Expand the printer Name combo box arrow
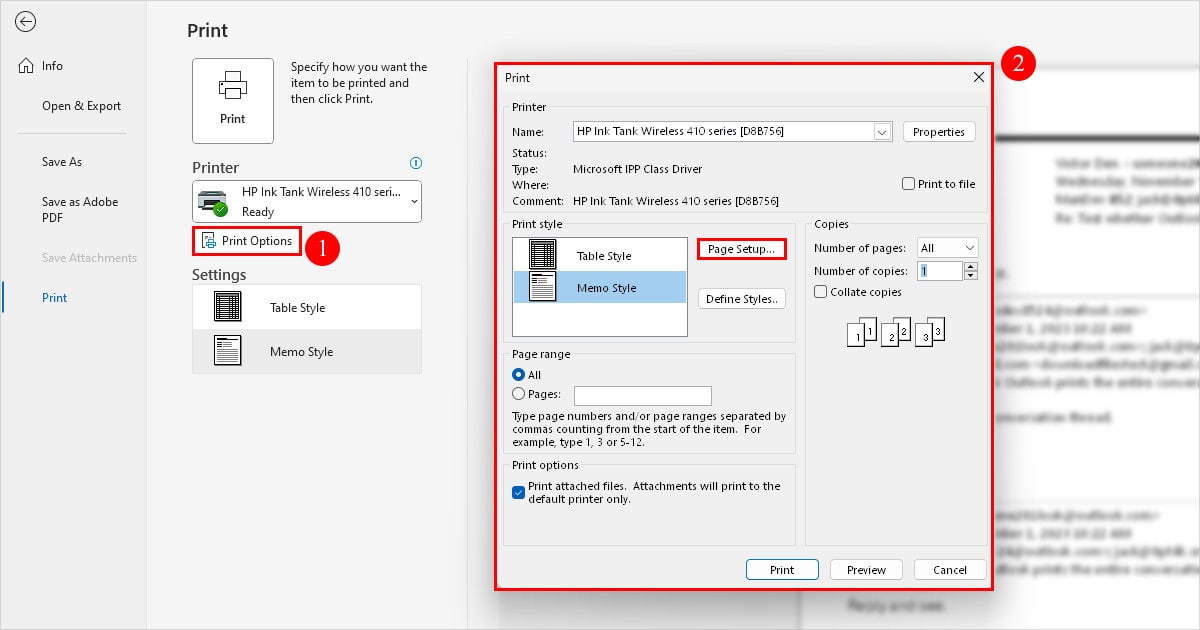 click(882, 132)
